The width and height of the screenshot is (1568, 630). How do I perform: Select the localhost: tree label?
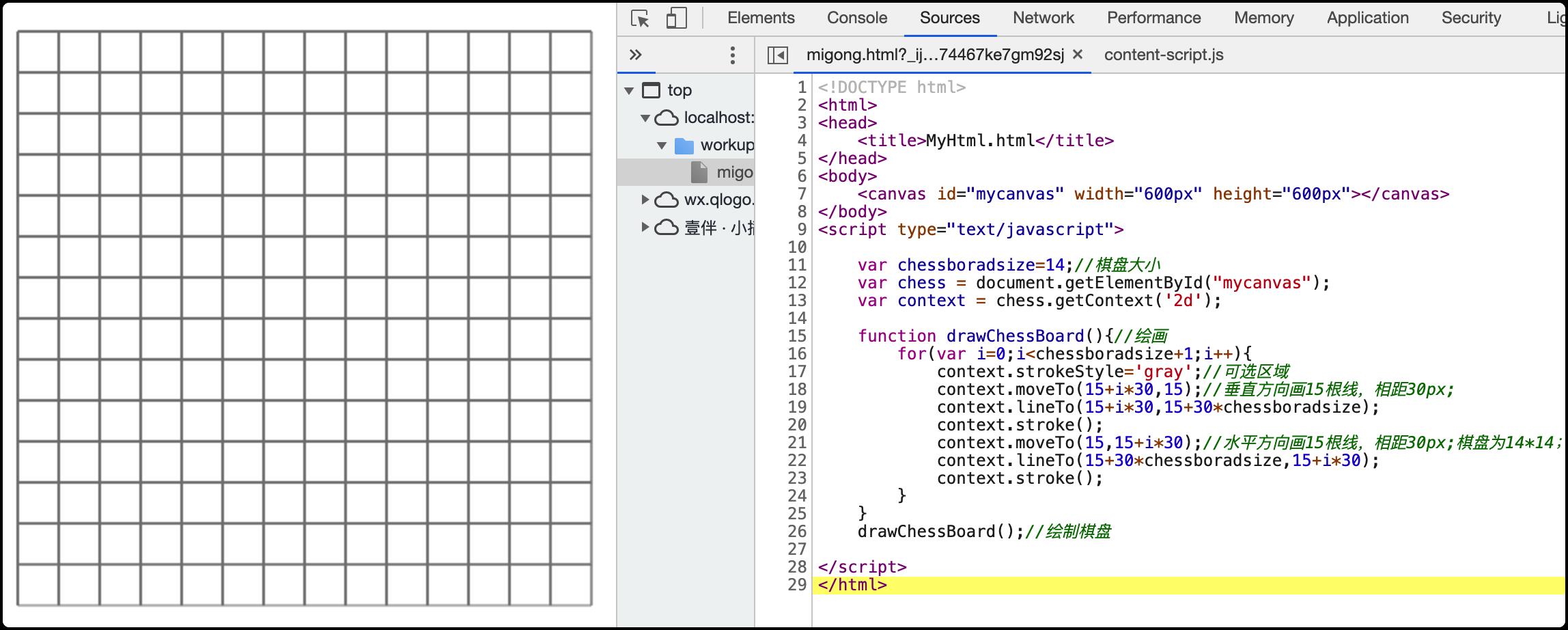[x=719, y=118]
